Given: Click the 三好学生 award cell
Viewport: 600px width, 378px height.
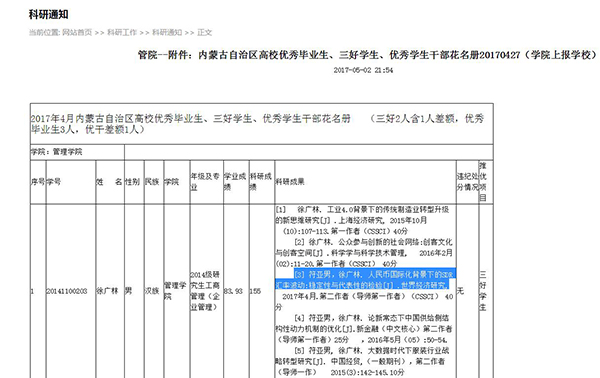Looking at the screenshot, I should (483, 291).
